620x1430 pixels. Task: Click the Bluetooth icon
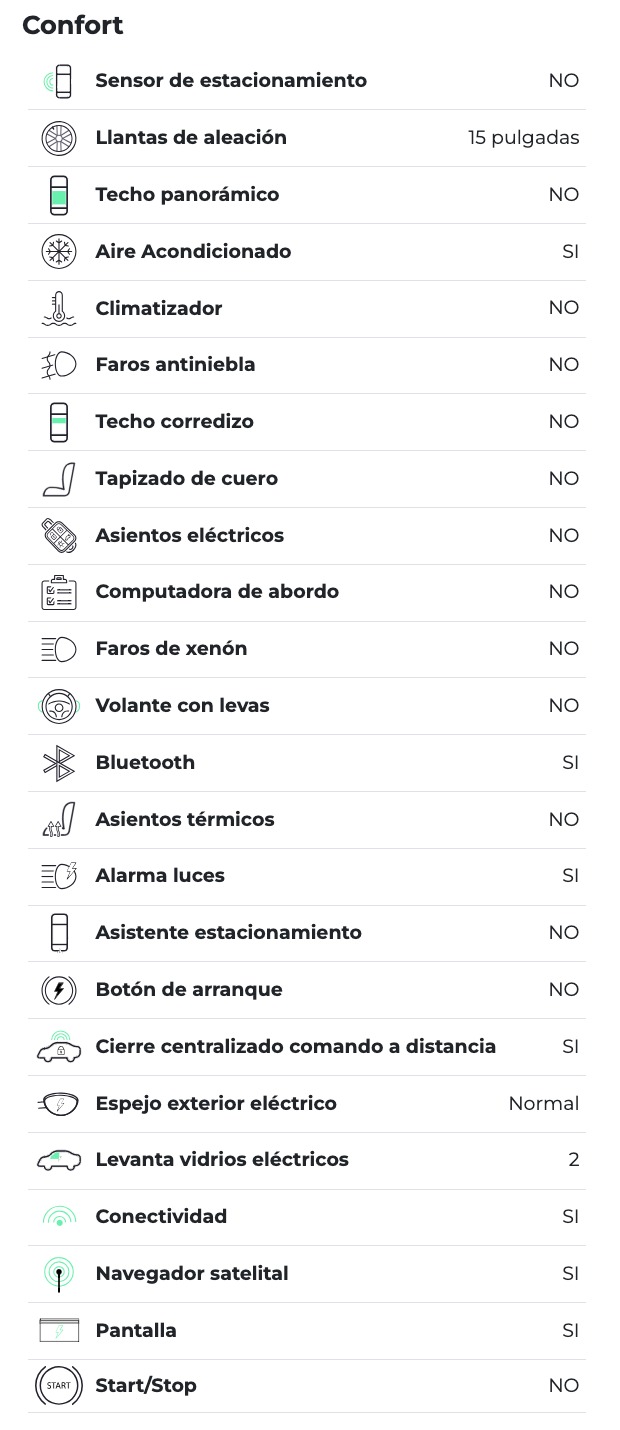[x=58, y=763]
